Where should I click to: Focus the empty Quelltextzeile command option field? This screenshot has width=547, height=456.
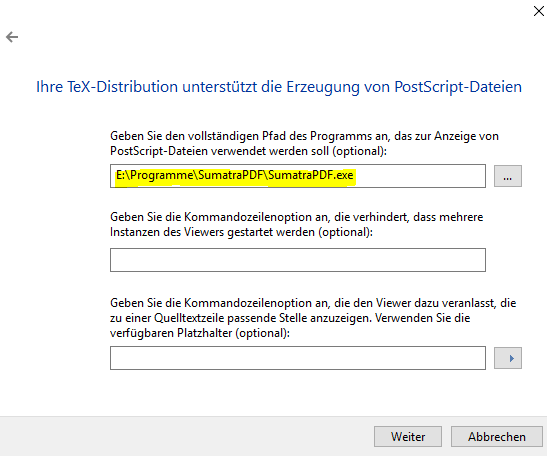coord(298,358)
